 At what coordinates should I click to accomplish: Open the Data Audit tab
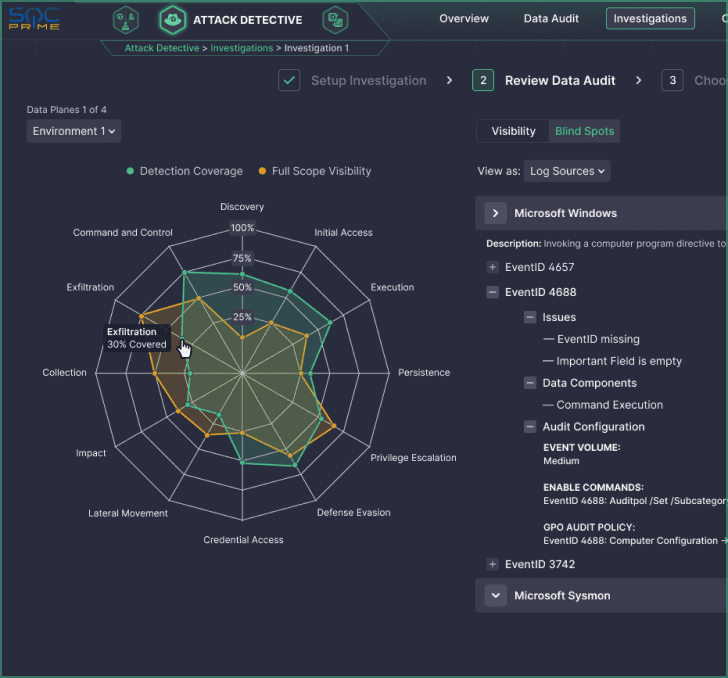(551, 18)
